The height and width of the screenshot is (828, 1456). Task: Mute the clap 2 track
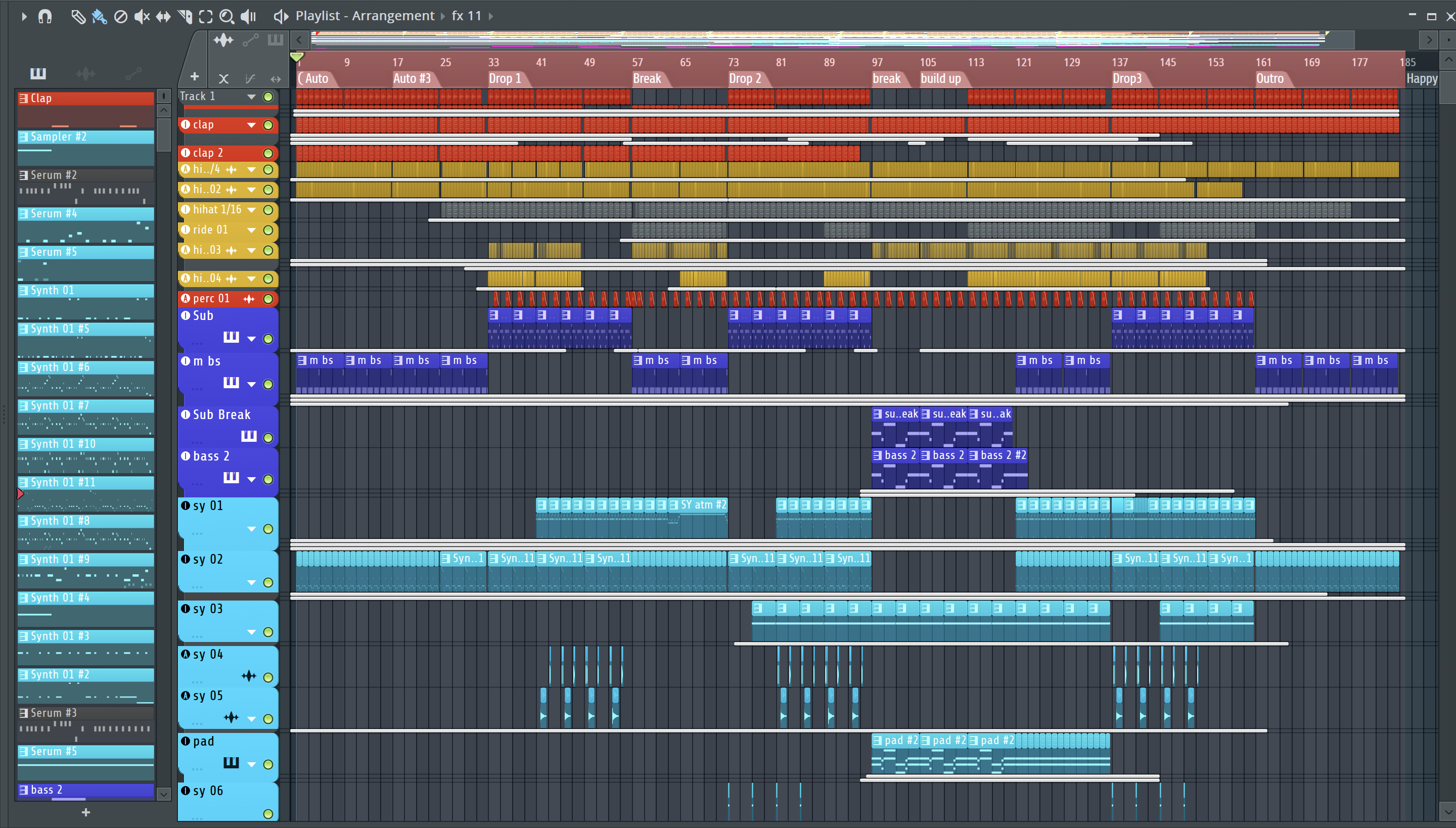pyautogui.click(x=268, y=153)
